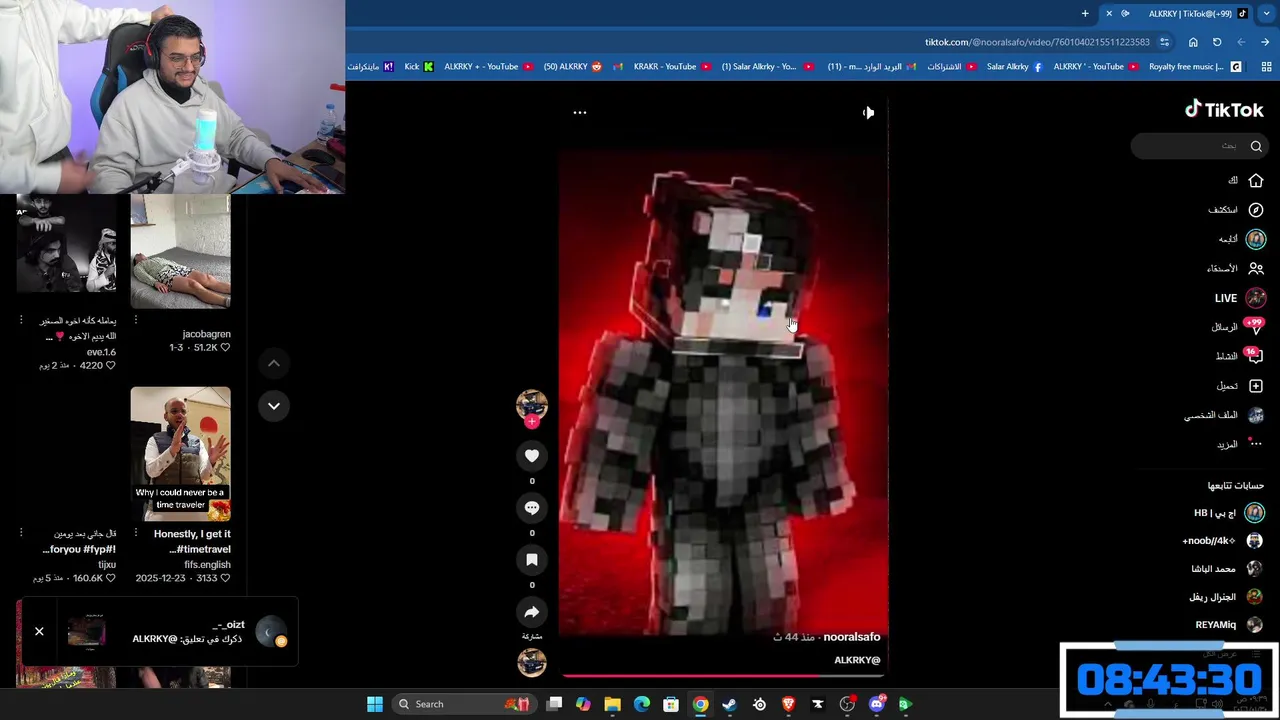Open the KRAKR - YouTube bookmark

click(x=672, y=67)
